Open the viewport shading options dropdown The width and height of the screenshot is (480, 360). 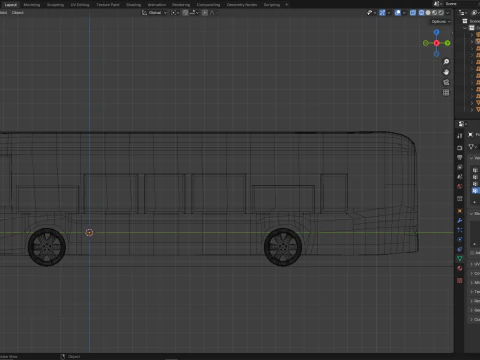448,13
